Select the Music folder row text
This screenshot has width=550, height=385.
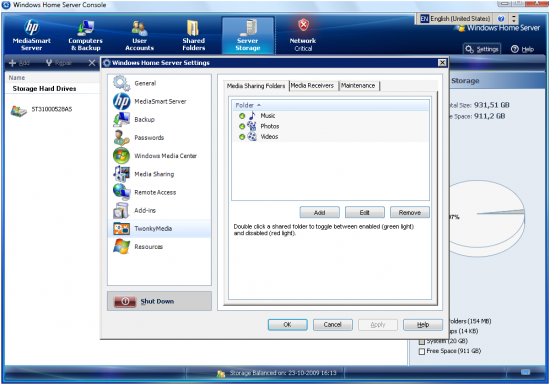point(268,116)
